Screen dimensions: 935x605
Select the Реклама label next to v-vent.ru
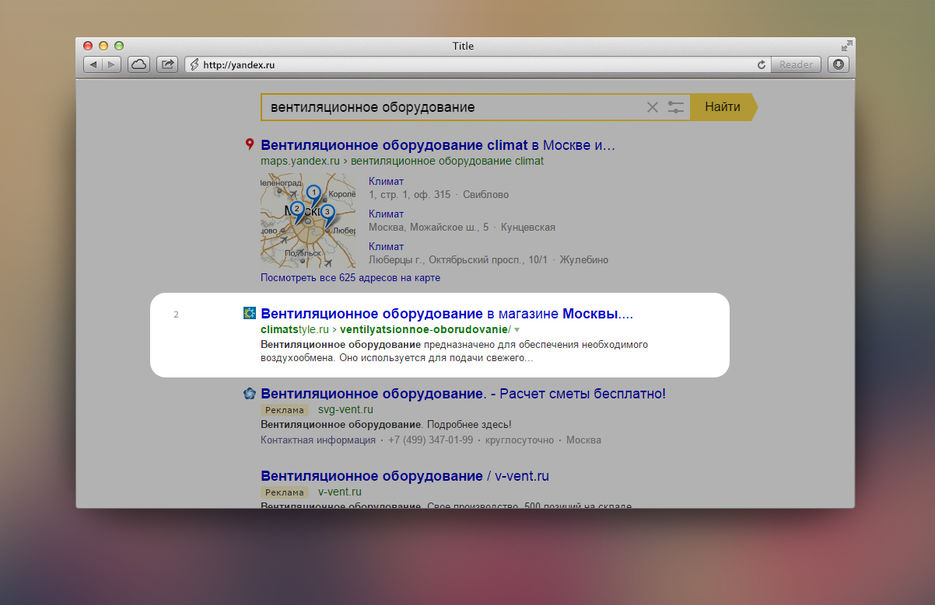pyautogui.click(x=284, y=492)
